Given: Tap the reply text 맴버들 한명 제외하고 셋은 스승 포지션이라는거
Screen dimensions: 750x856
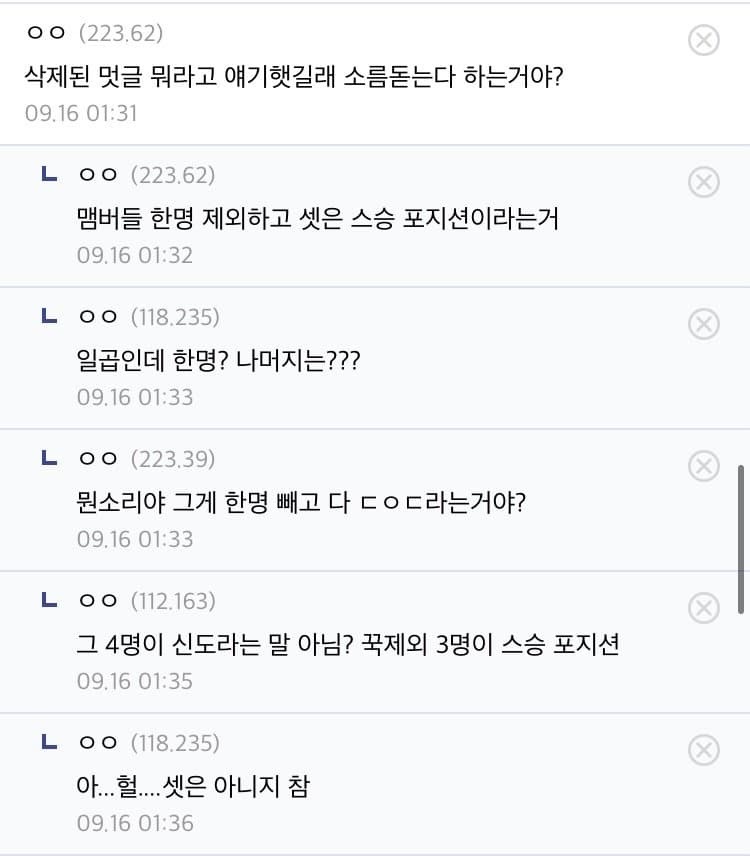Looking at the screenshot, I should pyautogui.click(x=317, y=218).
